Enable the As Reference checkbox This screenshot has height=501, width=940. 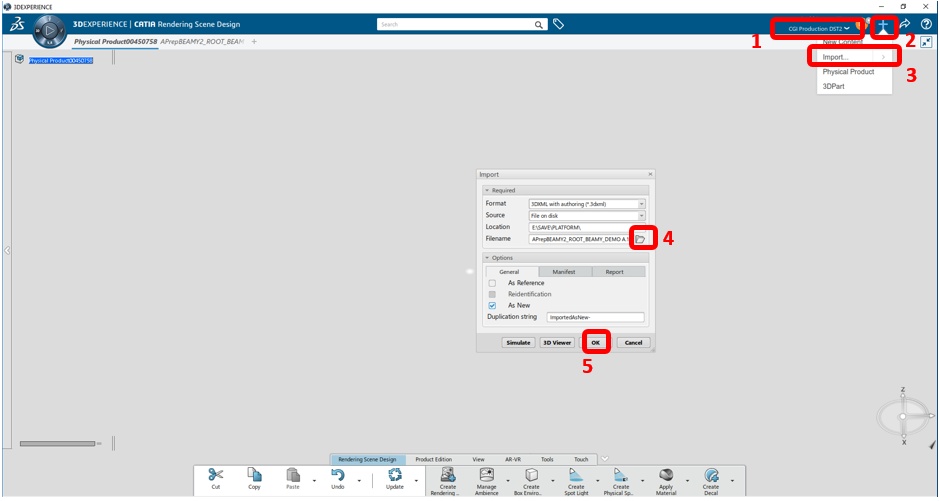pos(492,283)
